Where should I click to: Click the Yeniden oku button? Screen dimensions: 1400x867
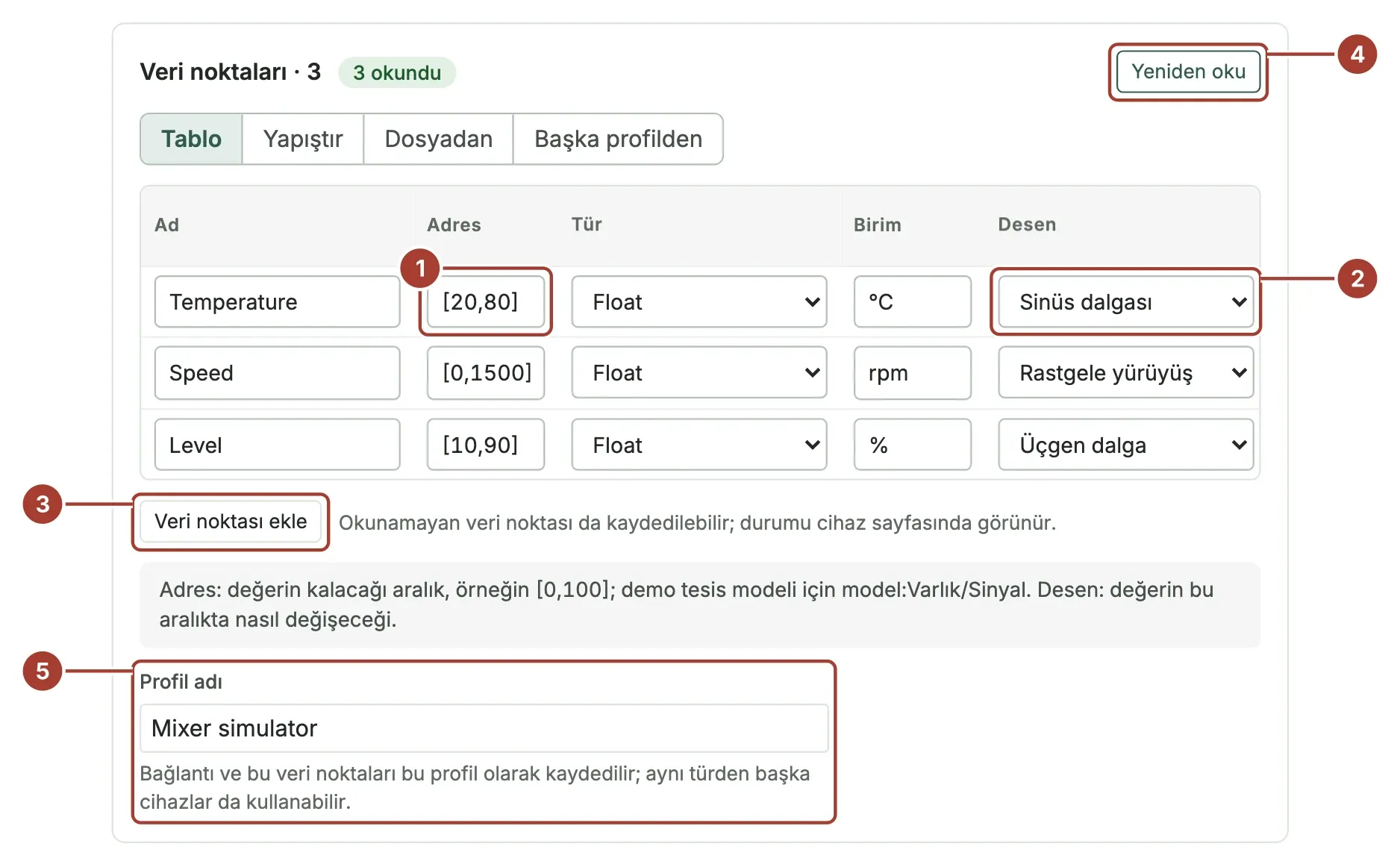(x=1188, y=72)
